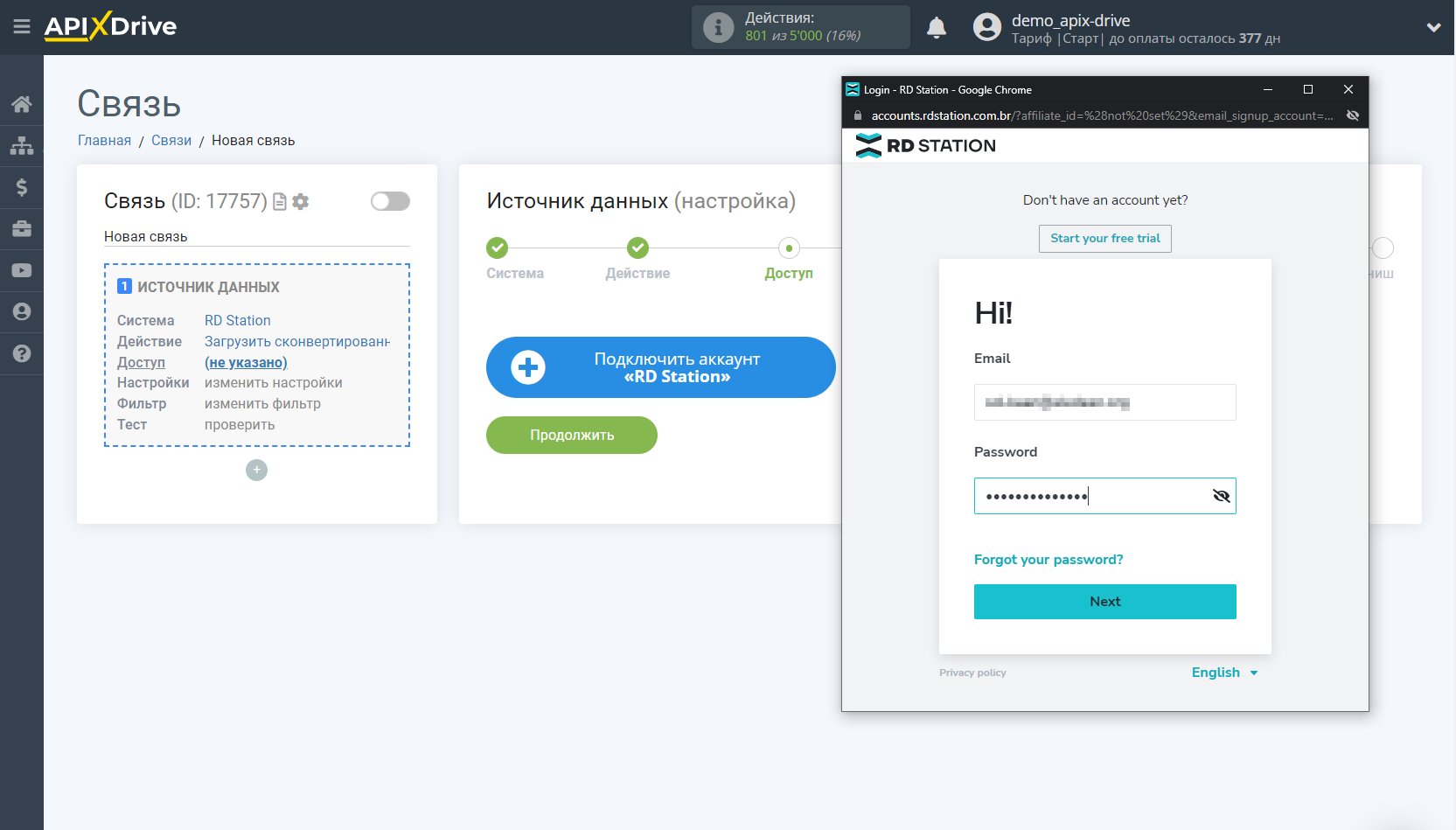Click the ИСТОЧНИК ДАННЫХ block header
The width and height of the screenshot is (1456, 830).
[x=208, y=287]
